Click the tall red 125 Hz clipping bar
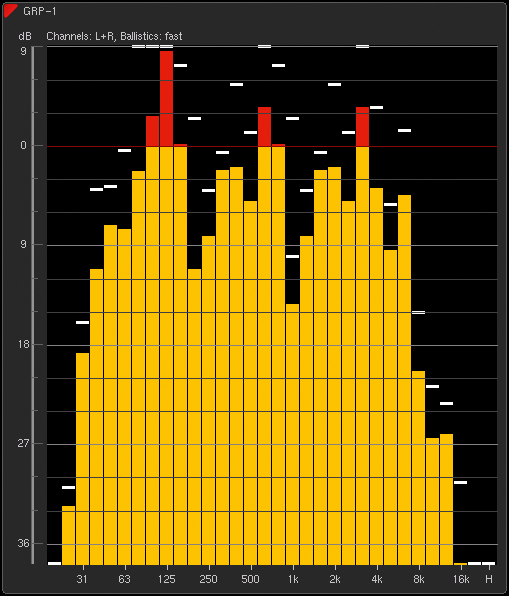Image resolution: width=509 pixels, height=596 pixels. tap(166, 98)
